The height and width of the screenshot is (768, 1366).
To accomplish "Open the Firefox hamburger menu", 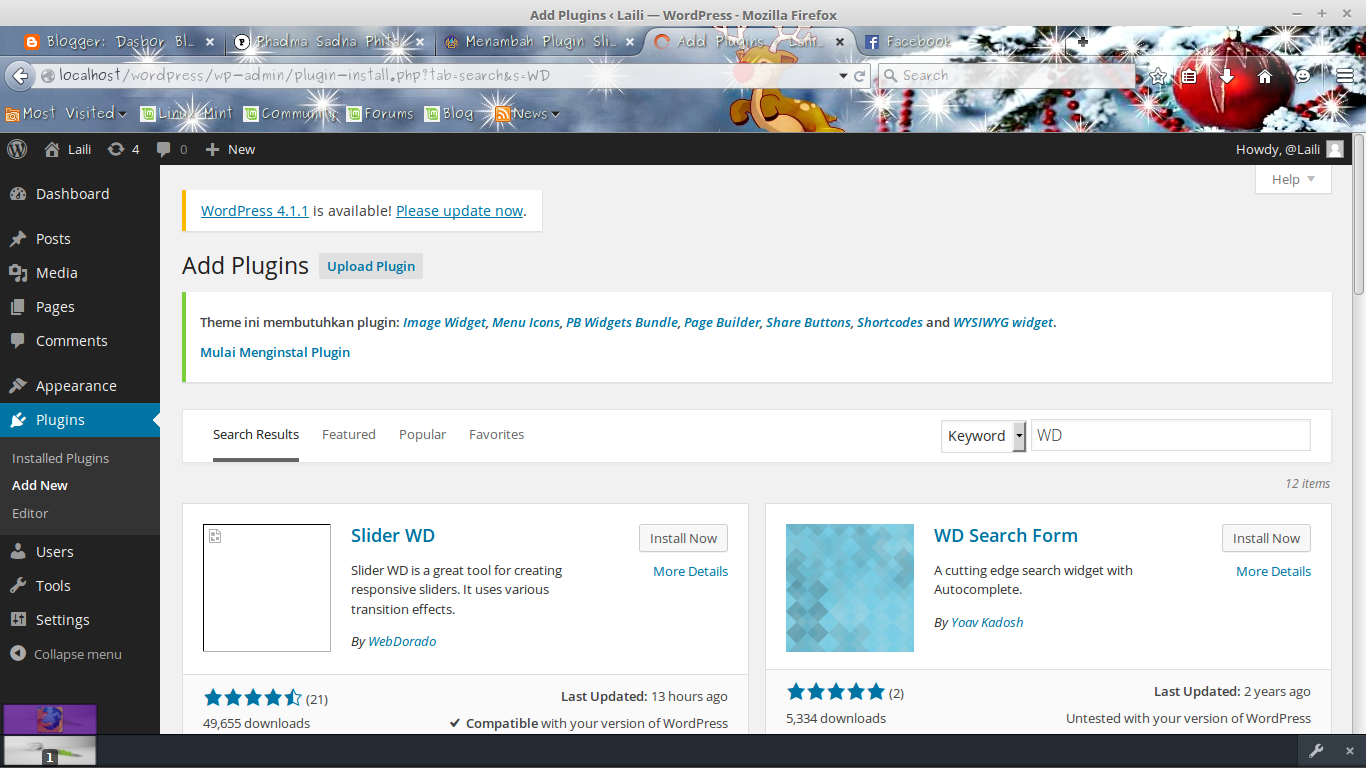I will point(1345,76).
